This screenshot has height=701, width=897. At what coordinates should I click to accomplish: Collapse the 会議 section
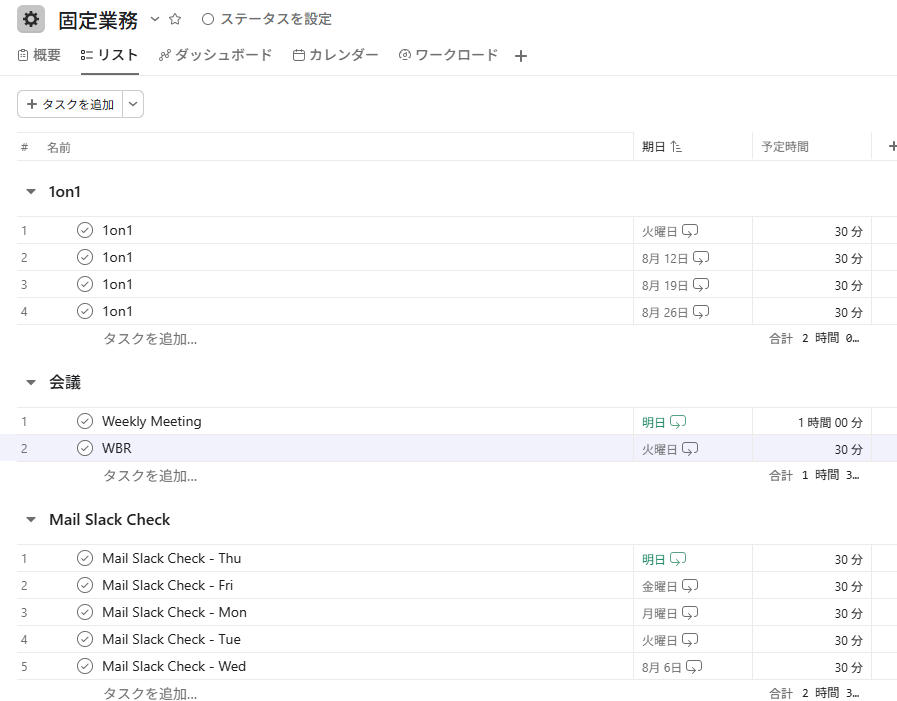pos(31,383)
